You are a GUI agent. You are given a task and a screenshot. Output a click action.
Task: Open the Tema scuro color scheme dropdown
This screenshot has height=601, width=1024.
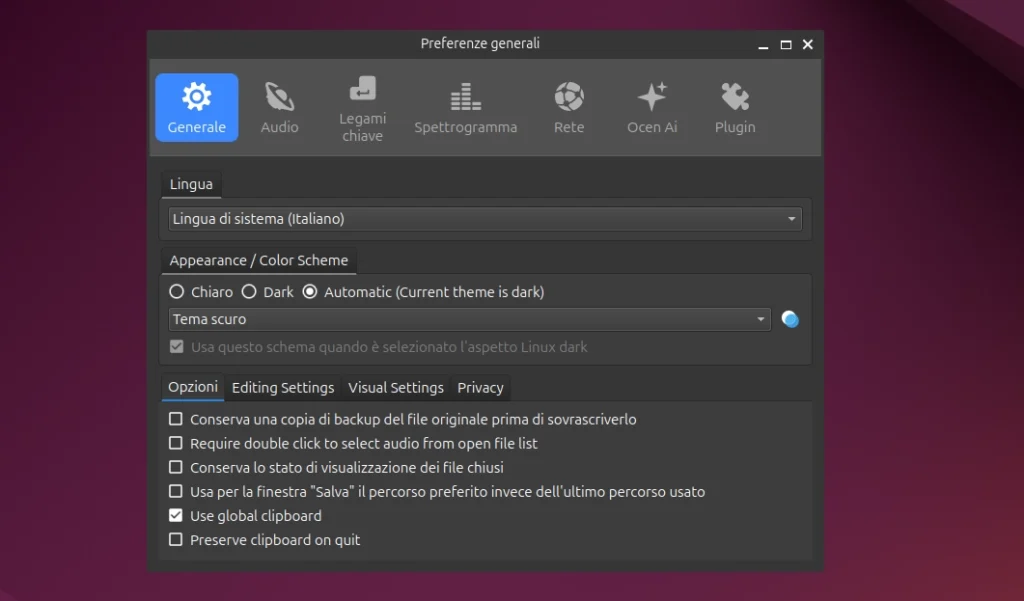click(x=469, y=319)
